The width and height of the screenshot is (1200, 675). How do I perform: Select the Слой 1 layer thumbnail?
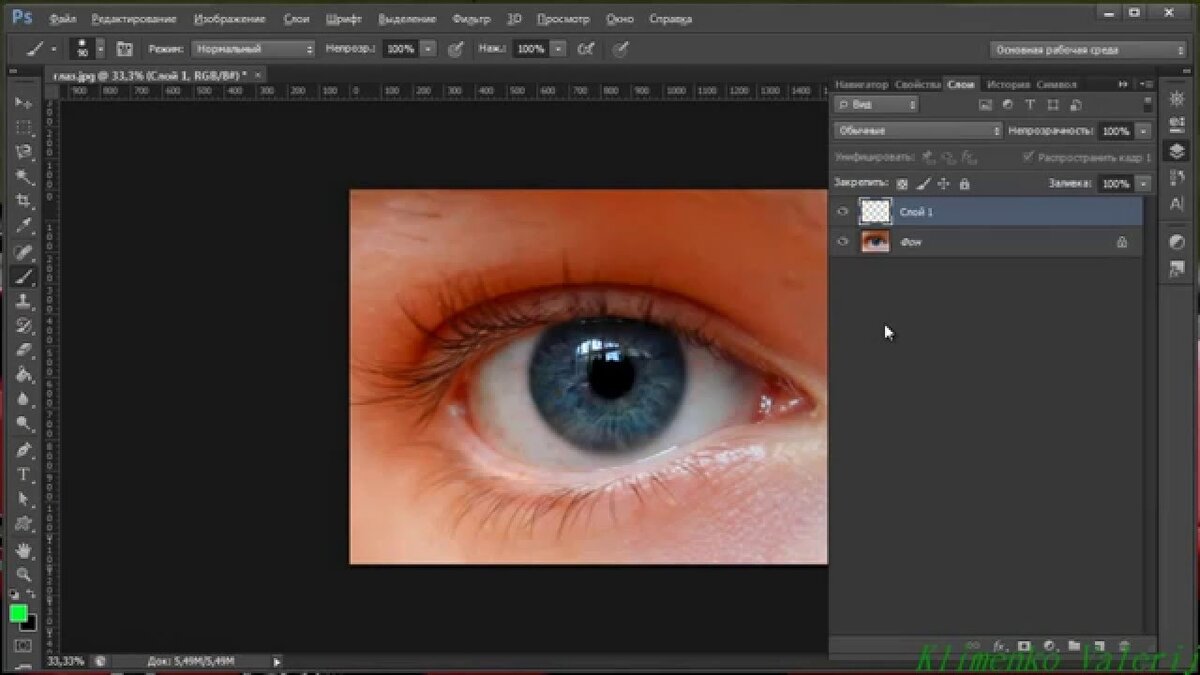875,212
